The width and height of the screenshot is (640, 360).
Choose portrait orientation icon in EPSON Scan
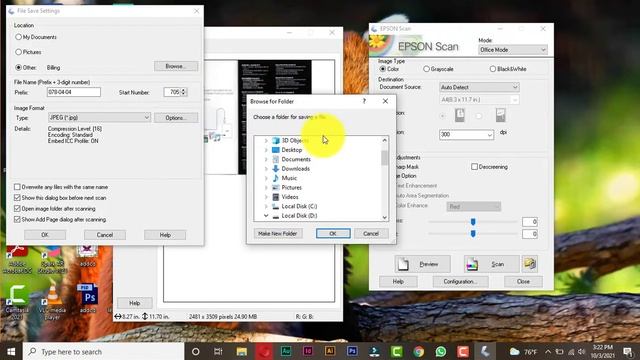[x=460, y=116]
